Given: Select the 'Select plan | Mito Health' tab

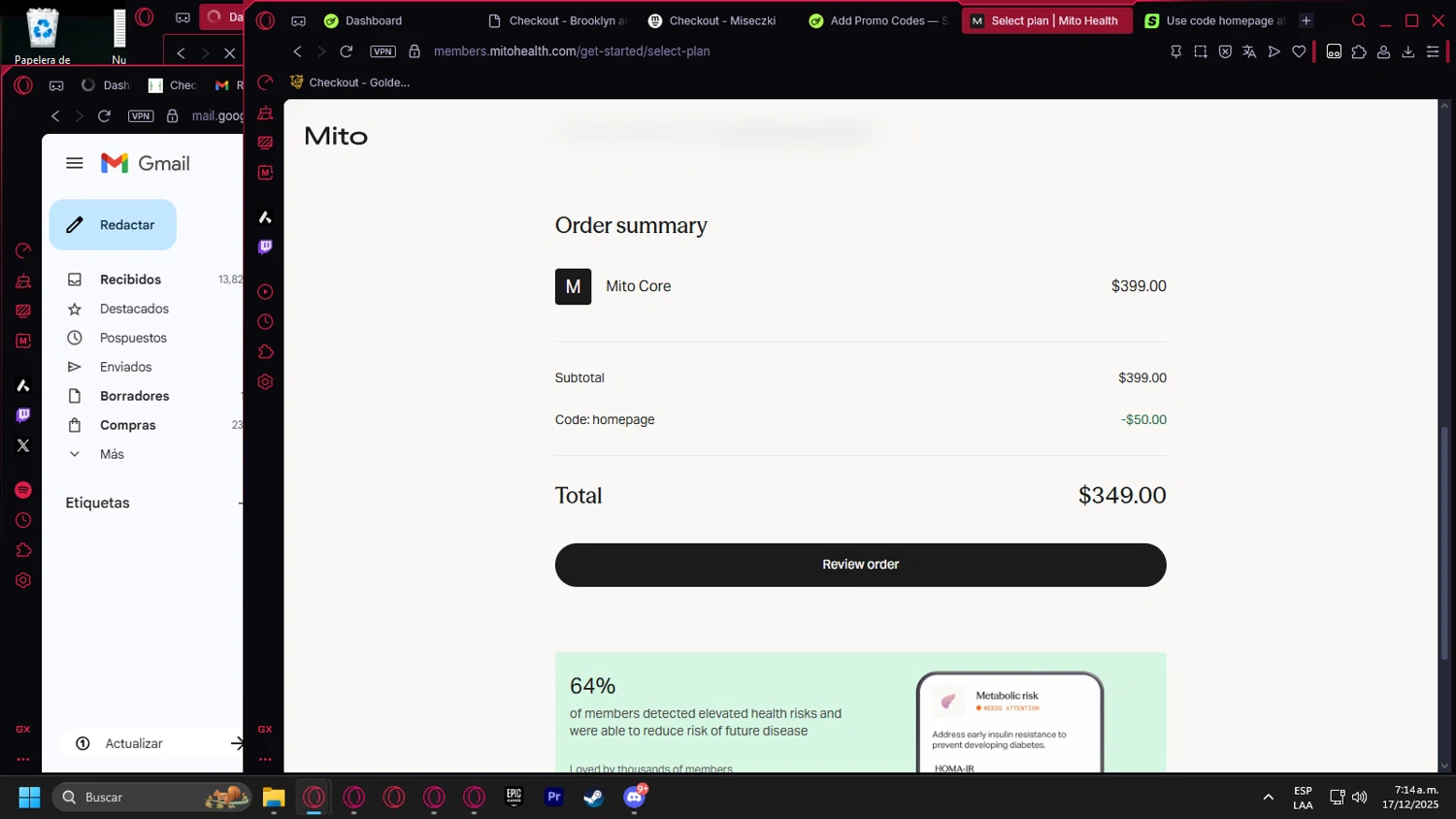Looking at the screenshot, I should 1046,20.
